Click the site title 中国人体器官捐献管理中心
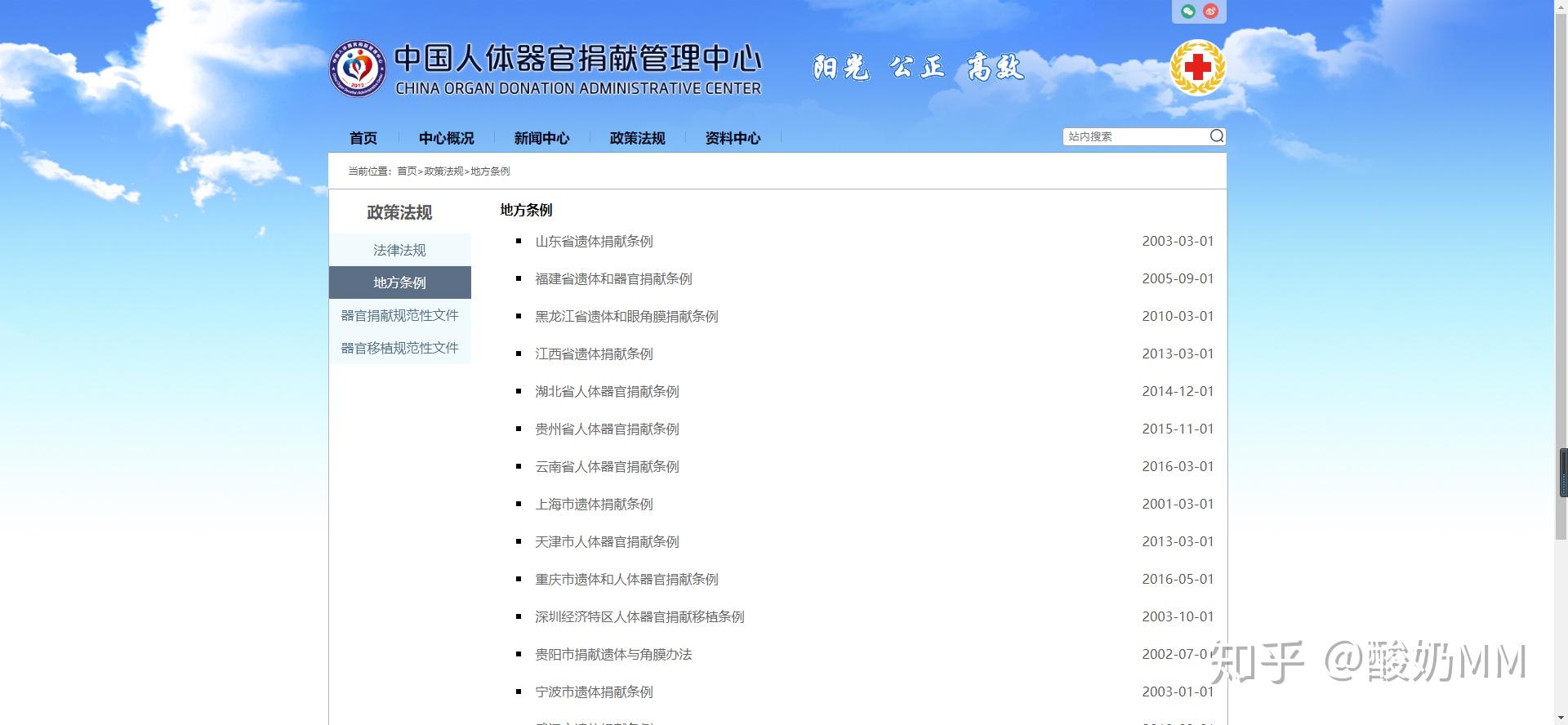The image size is (1568, 725). tap(578, 59)
